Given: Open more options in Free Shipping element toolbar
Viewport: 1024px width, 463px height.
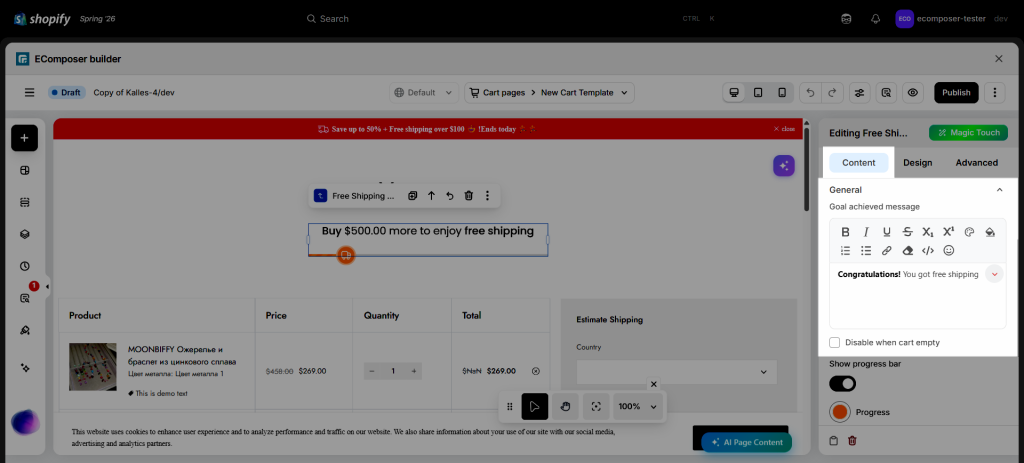Looking at the screenshot, I should tap(487, 196).
